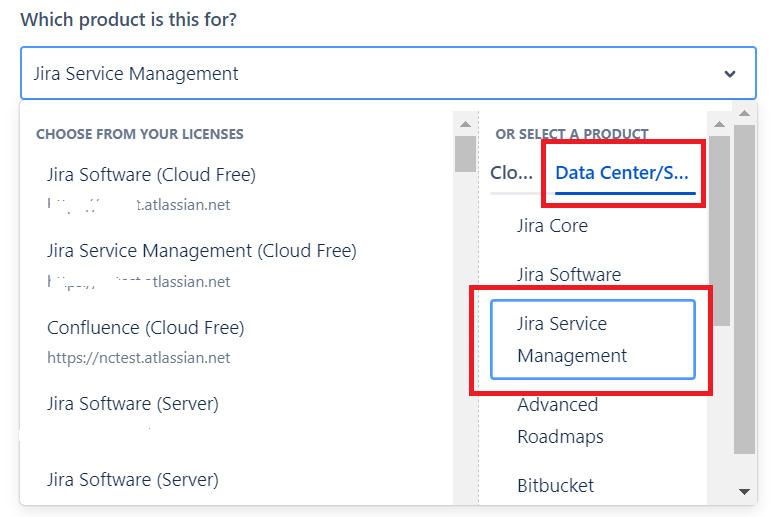The height and width of the screenshot is (517, 784).
Task: Click the product field showing Jira Service Management
Action: [370, 74]
